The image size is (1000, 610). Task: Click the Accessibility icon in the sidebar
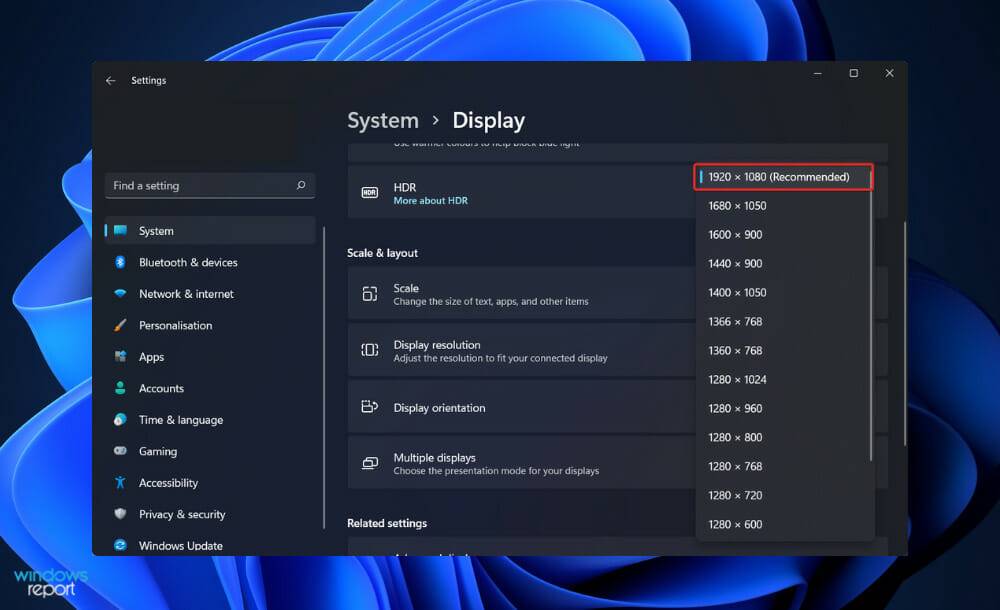(121, 483)
